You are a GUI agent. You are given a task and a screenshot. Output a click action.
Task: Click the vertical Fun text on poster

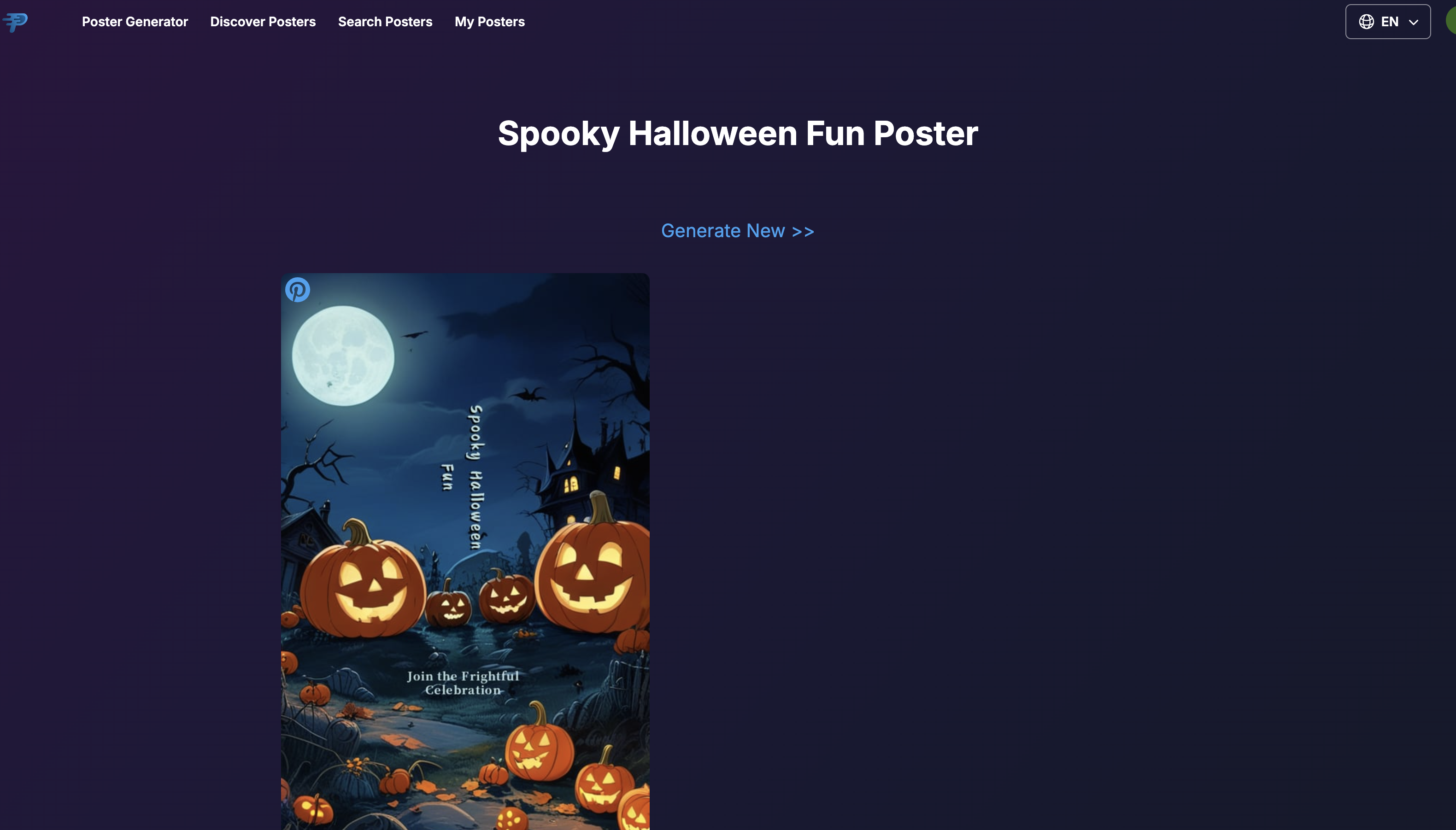[447, 477]
